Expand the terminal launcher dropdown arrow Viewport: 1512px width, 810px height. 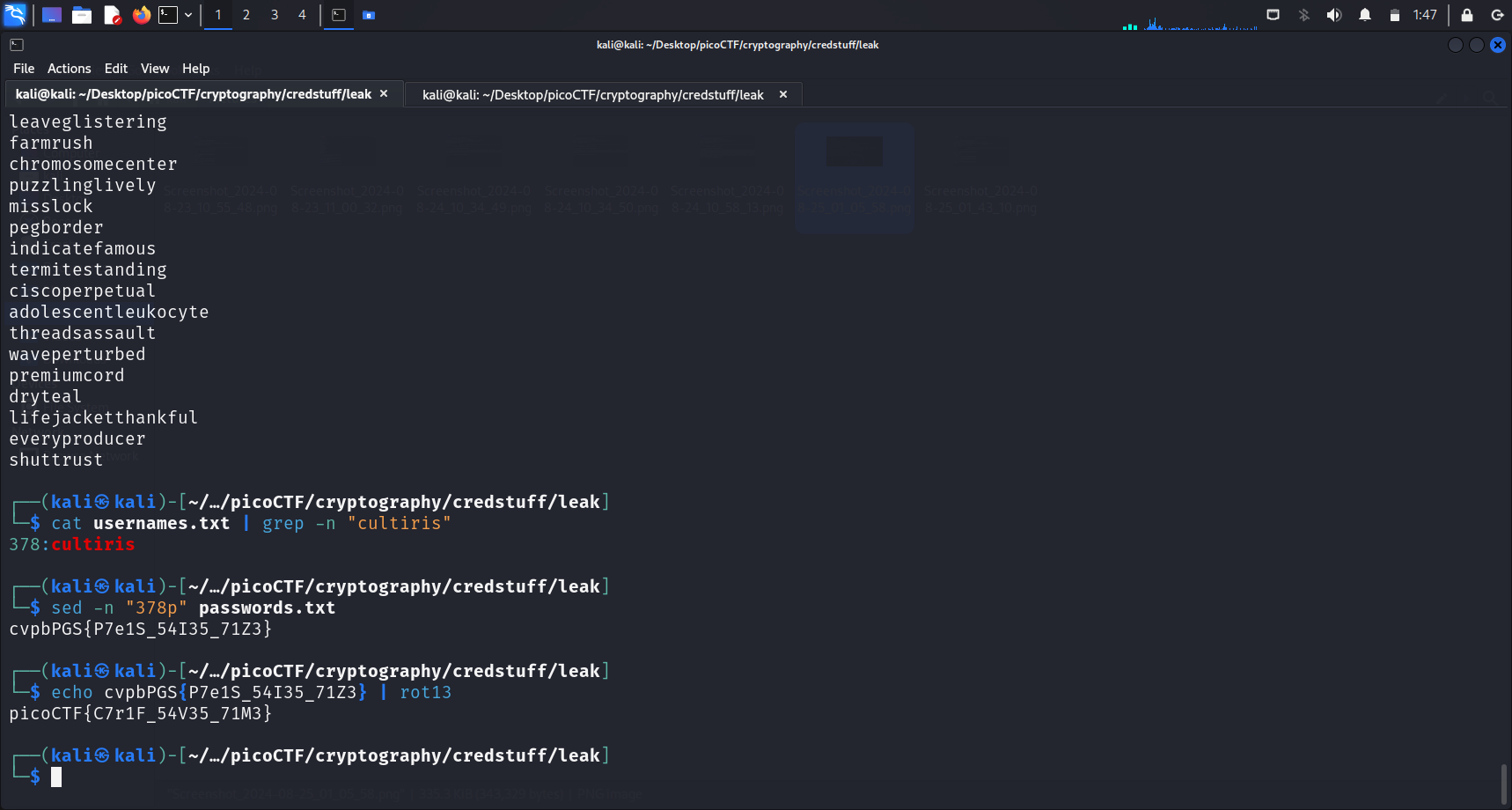point(188,15)
